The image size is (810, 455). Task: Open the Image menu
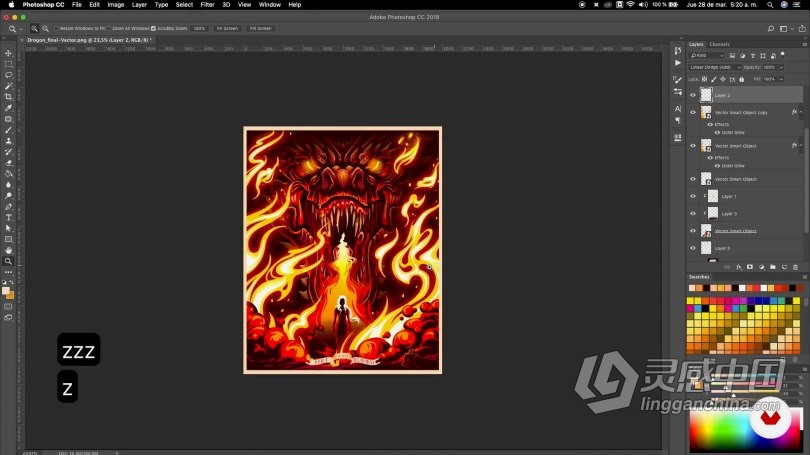click(x=116, y=5)
